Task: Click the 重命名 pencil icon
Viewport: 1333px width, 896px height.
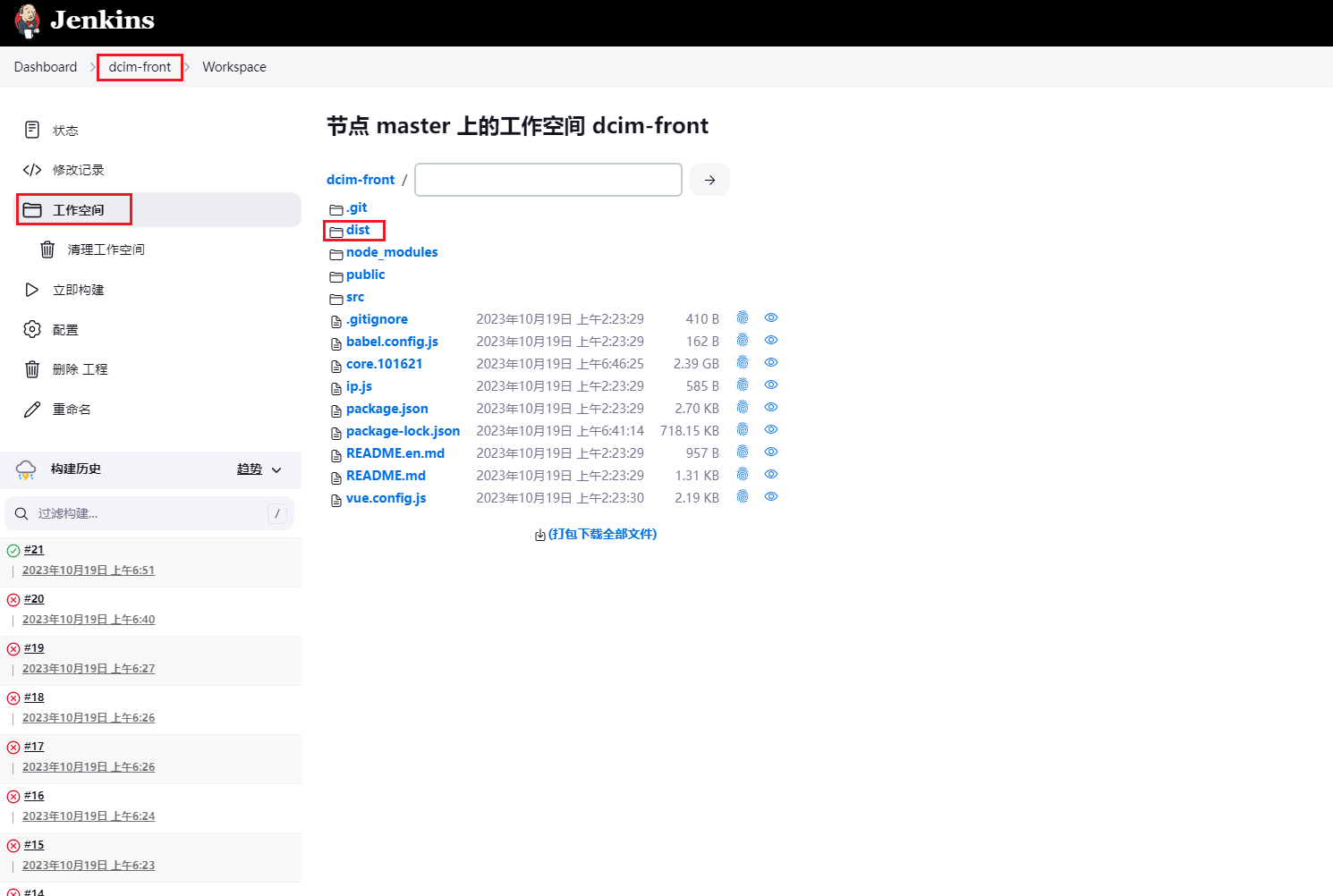Action: pos(32,410)
